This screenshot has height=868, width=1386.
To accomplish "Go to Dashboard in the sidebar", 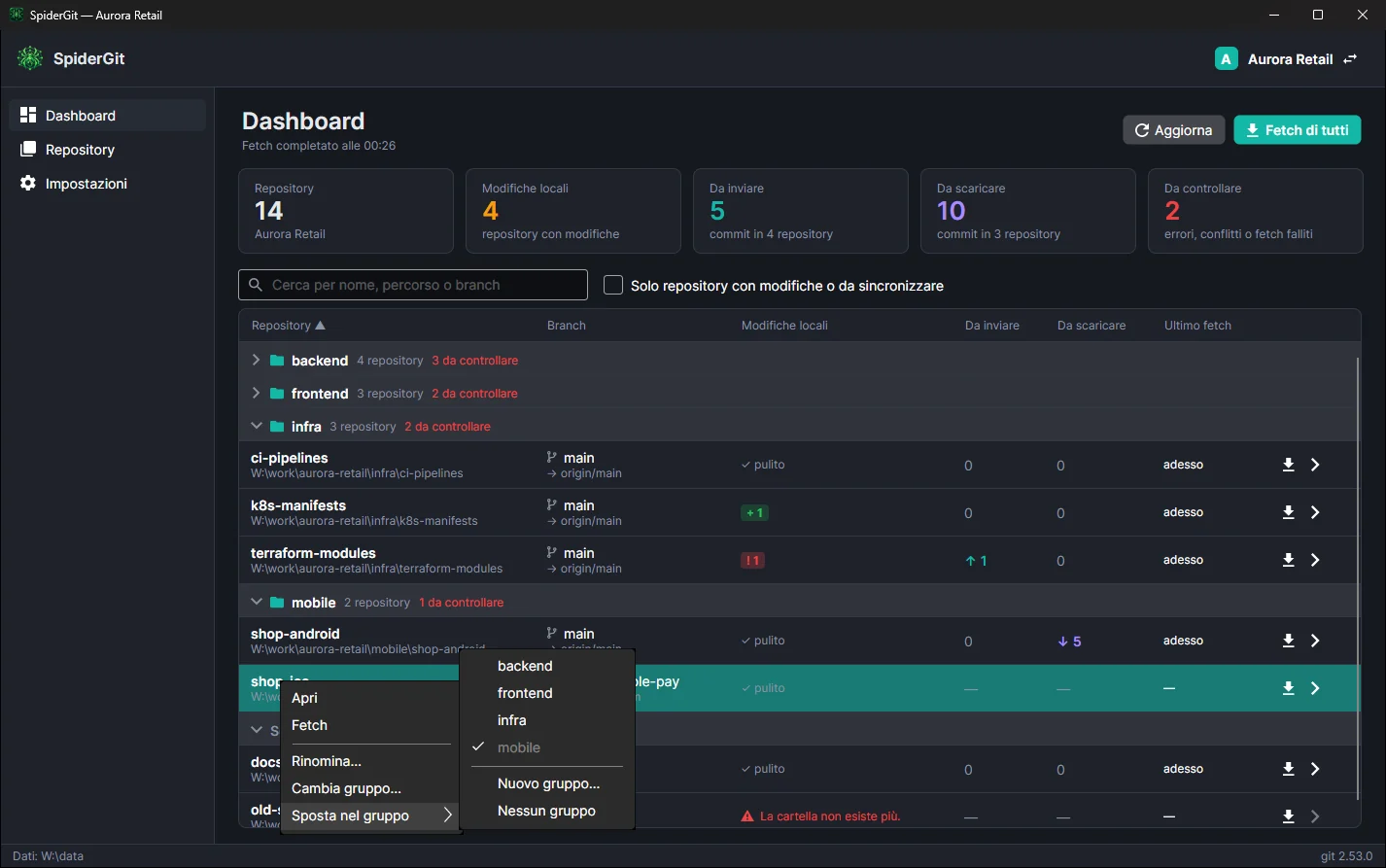I will [x=108, y=116].
